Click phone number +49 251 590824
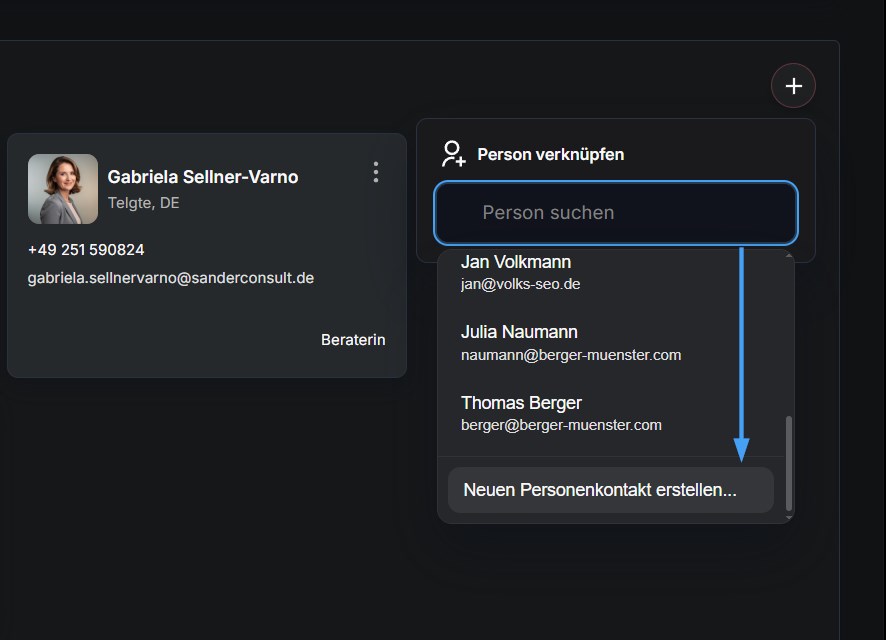Viewport: 886px width, 640px height. pyautogui.click(x=86, y=250)
